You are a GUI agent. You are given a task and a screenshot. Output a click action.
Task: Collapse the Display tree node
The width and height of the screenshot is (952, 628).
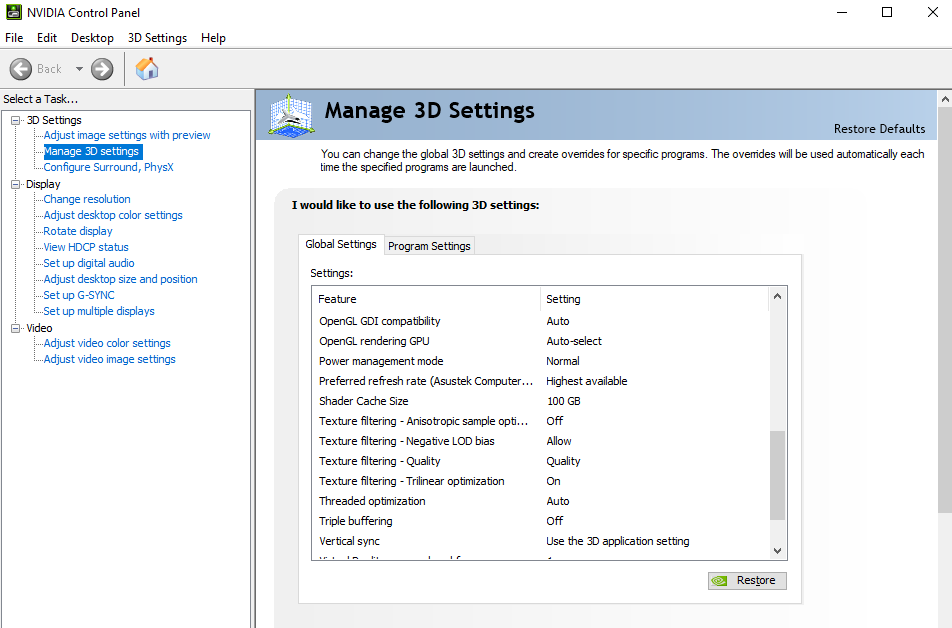point(16,184)
